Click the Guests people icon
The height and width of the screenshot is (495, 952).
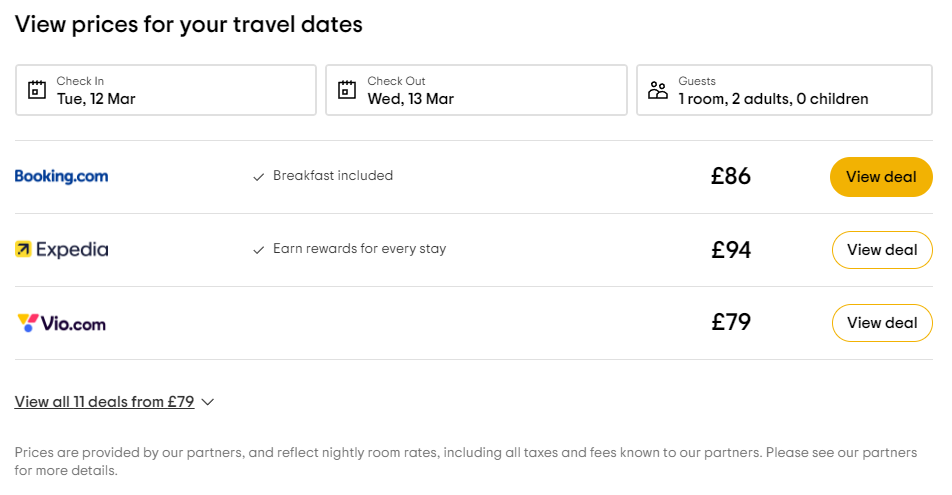(x=657, y=90)
